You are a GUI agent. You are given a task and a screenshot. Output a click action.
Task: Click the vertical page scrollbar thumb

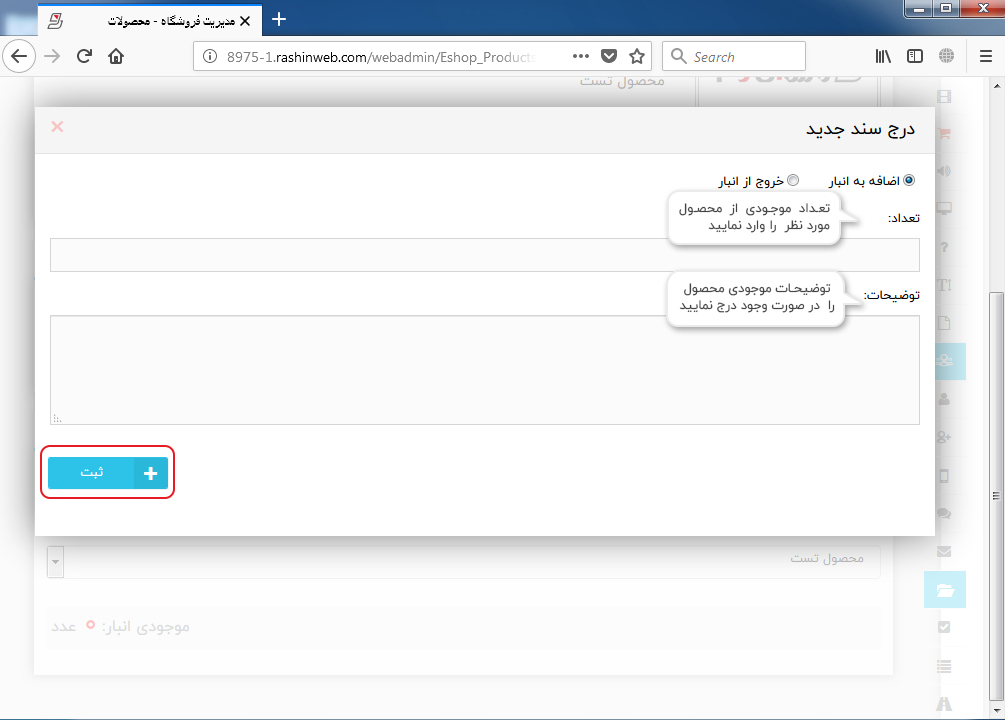(996, 496)
